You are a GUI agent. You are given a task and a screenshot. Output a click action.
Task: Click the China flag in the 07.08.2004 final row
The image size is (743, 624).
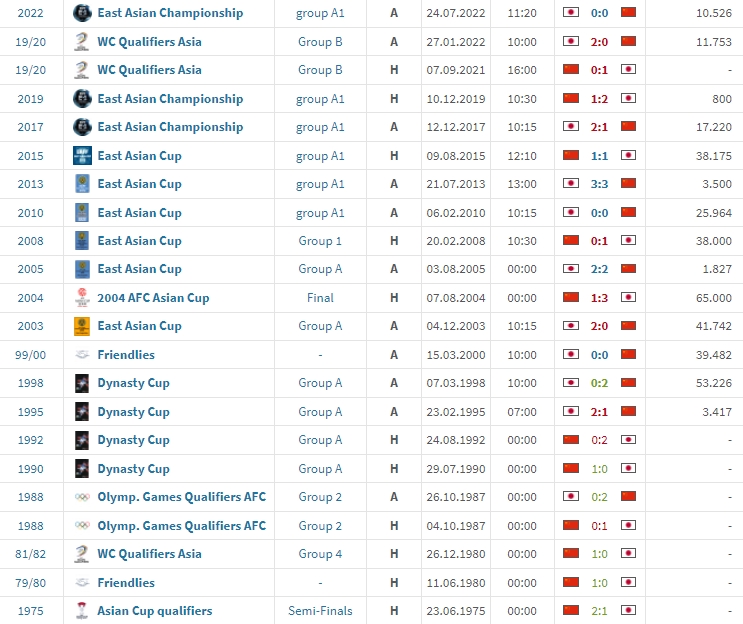(571, 298)
